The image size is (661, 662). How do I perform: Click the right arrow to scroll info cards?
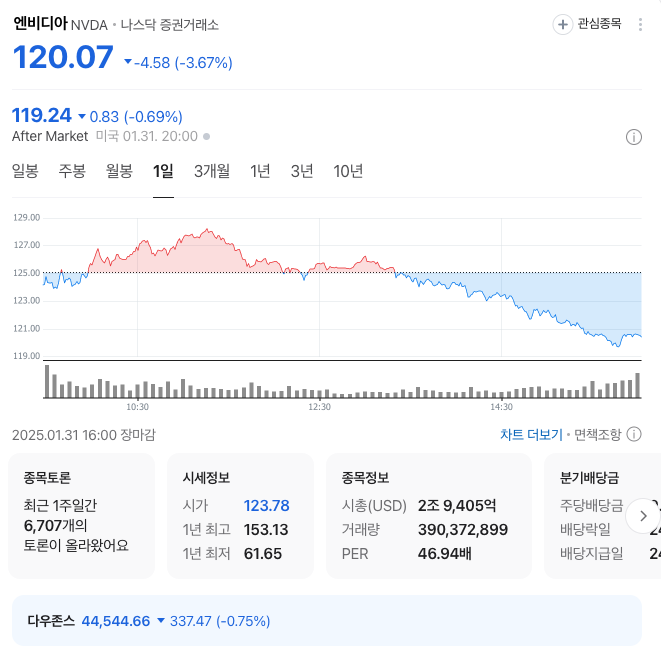643,516
